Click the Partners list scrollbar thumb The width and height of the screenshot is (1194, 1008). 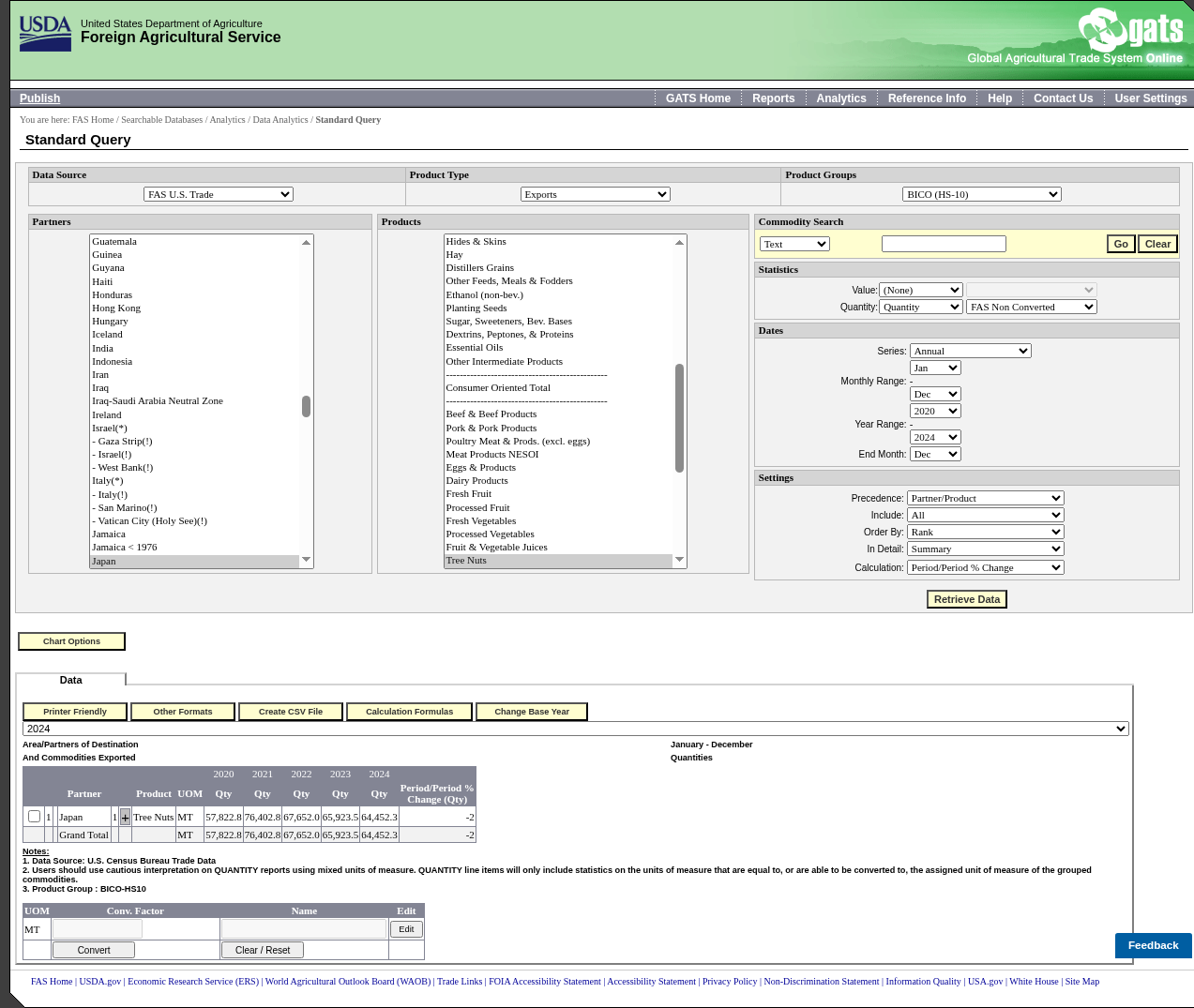click(306, 406)
